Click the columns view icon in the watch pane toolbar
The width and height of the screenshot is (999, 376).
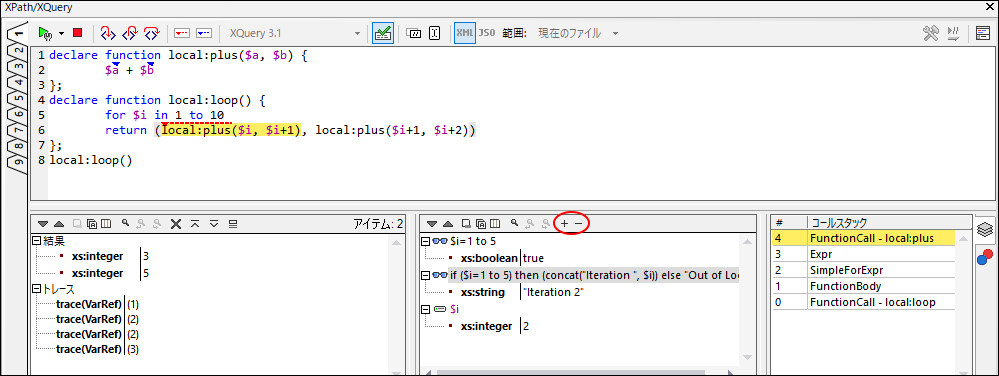(x=496, y=224)
